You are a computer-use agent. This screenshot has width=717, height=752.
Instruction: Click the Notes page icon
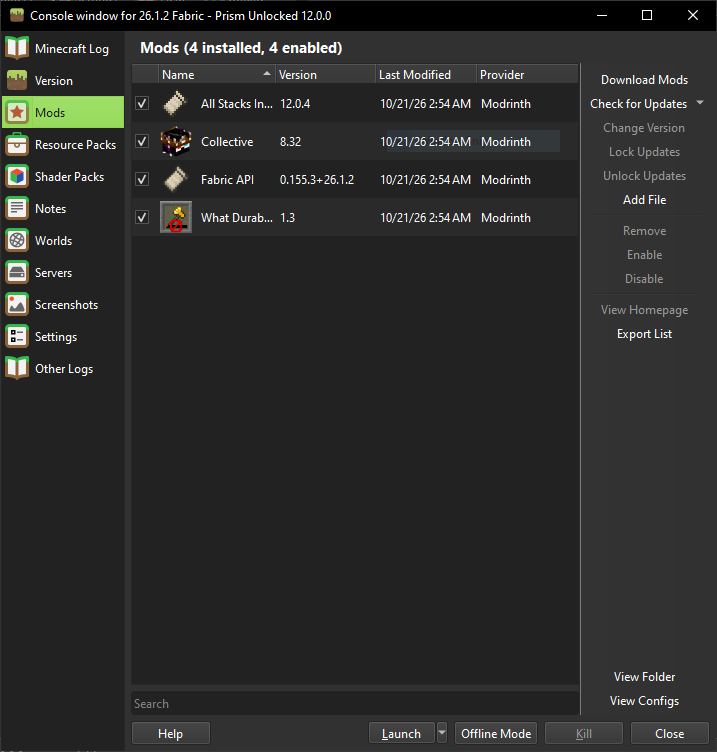tap(17, 209)
